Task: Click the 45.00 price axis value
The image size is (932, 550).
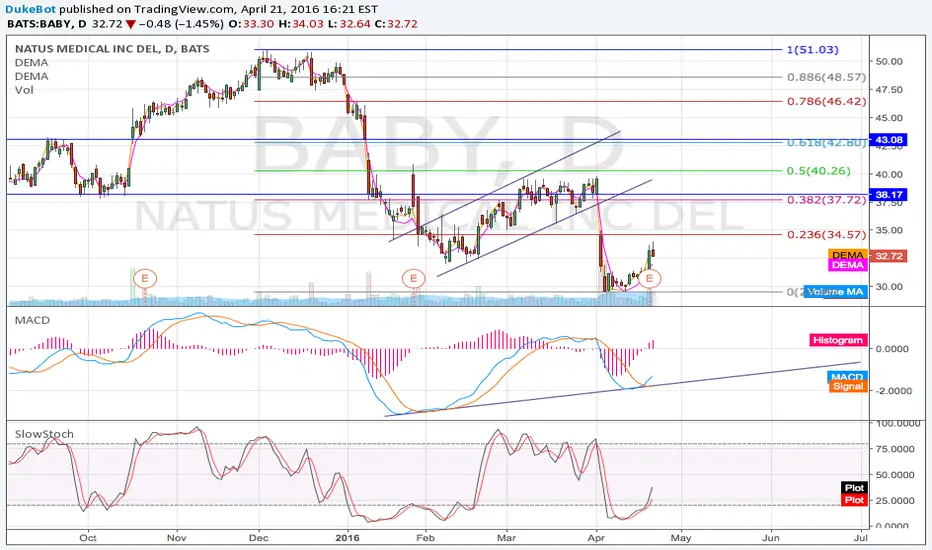Action: pyautogui.click(x=889, y=118)
